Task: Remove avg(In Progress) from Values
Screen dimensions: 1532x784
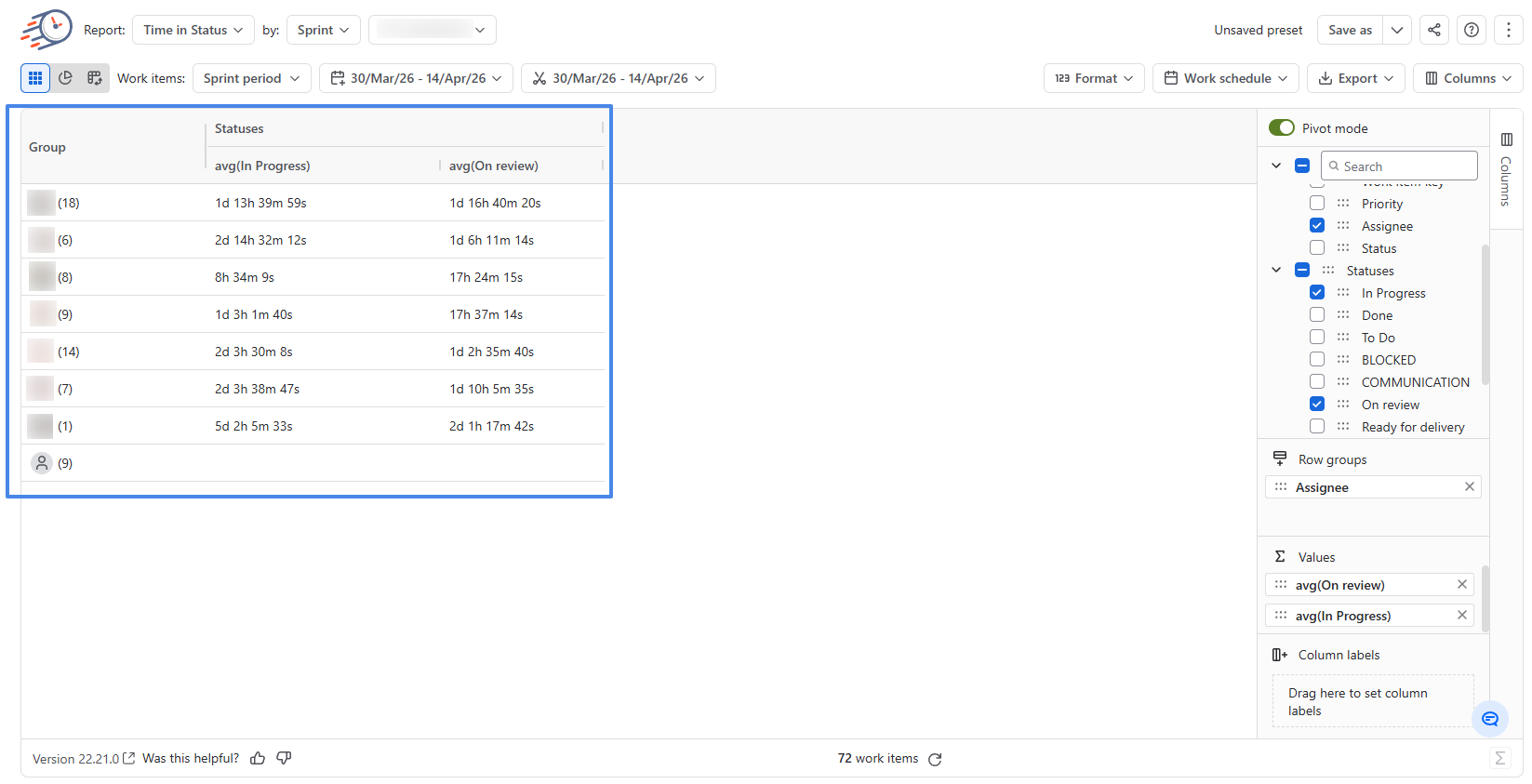Action: click(x=1462, y=615)
